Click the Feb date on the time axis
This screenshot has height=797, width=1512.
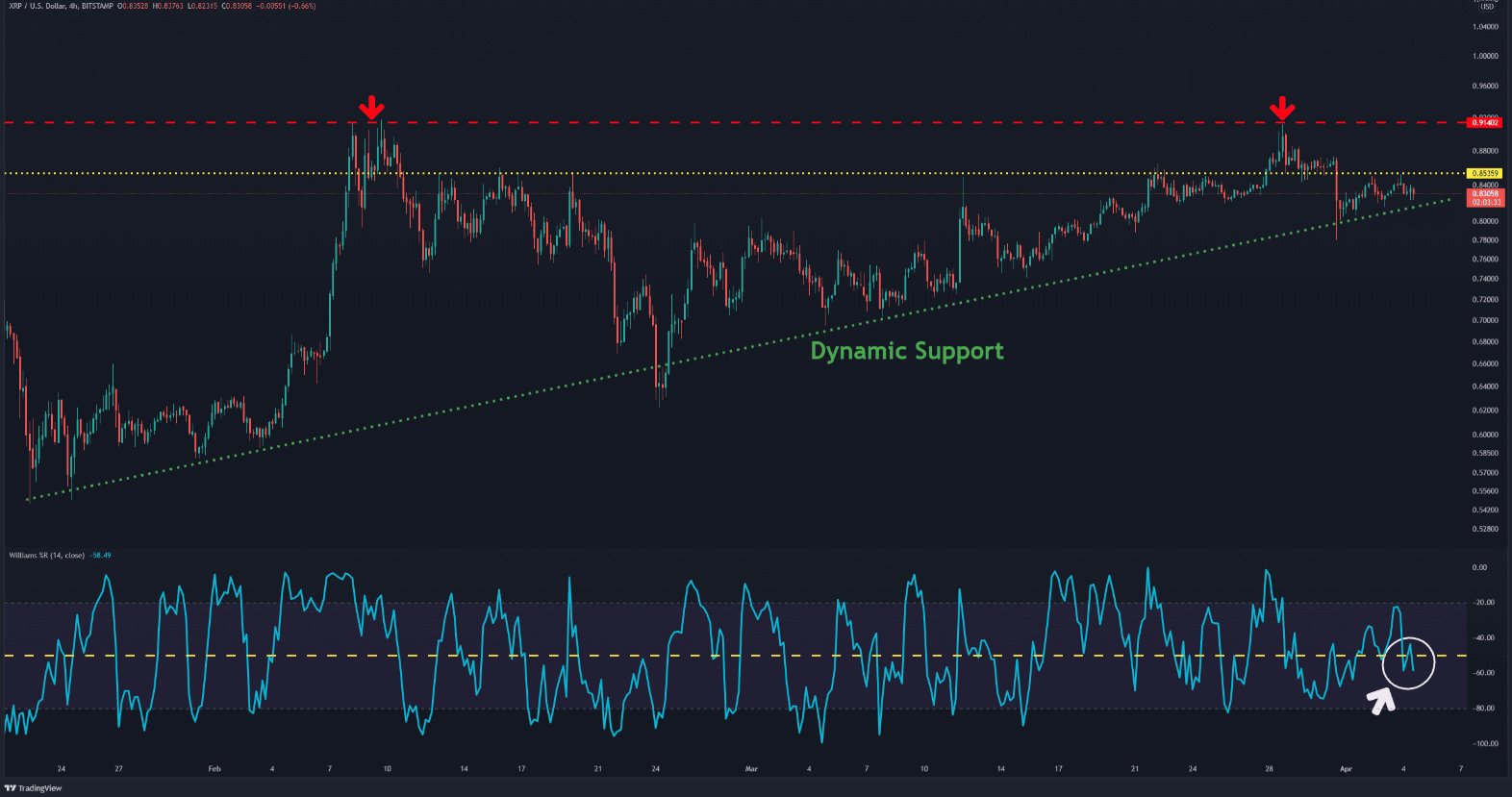point(214,769)
